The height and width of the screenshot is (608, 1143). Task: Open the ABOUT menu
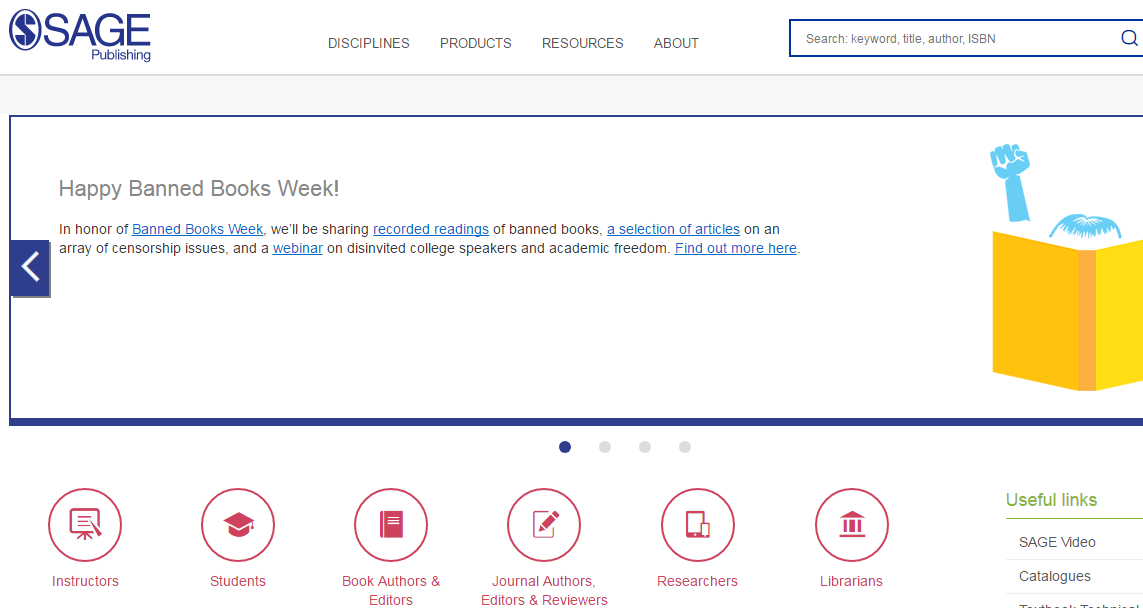click(676, 43)
